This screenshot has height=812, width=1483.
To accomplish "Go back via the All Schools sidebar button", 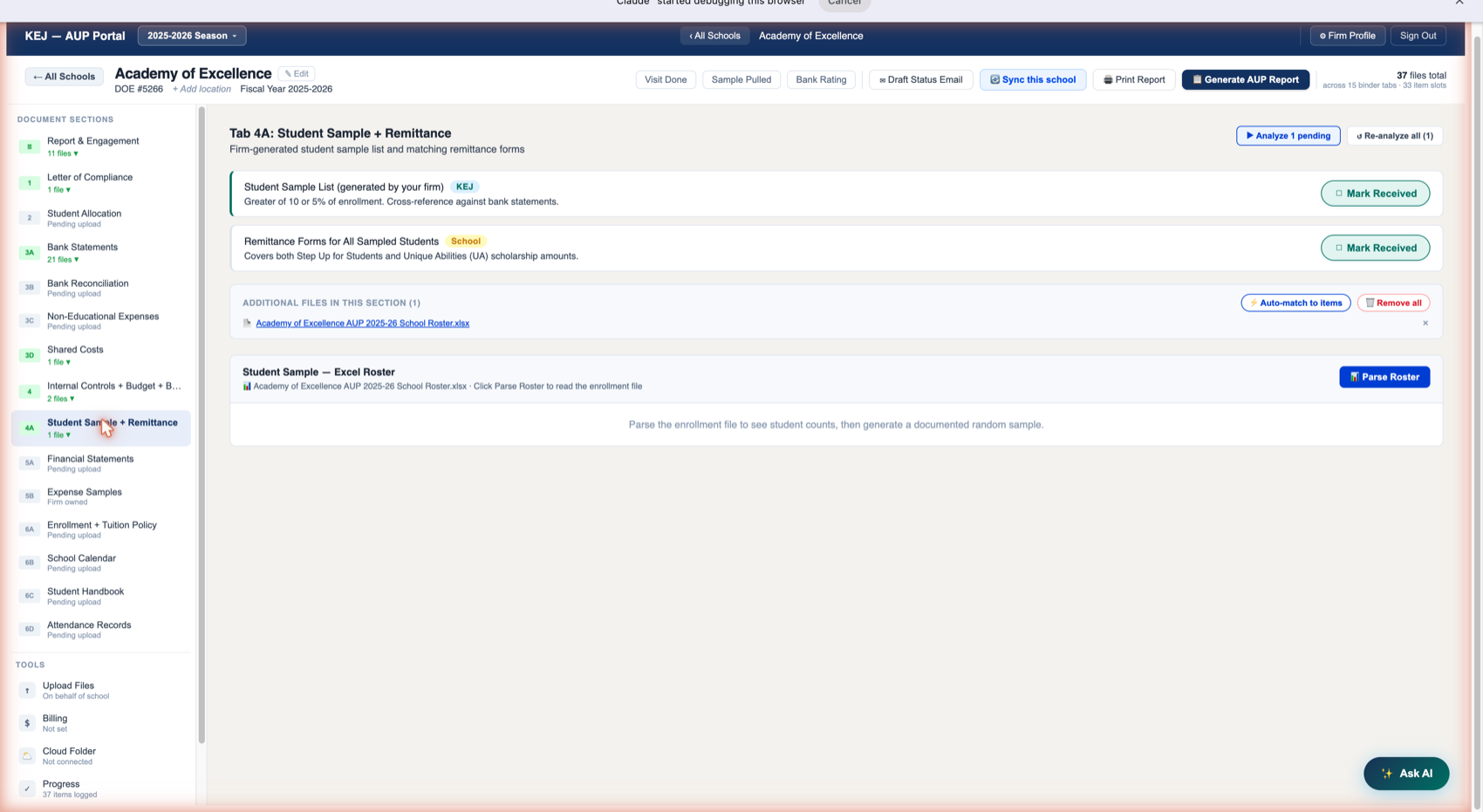I will (x=64, y=77).
